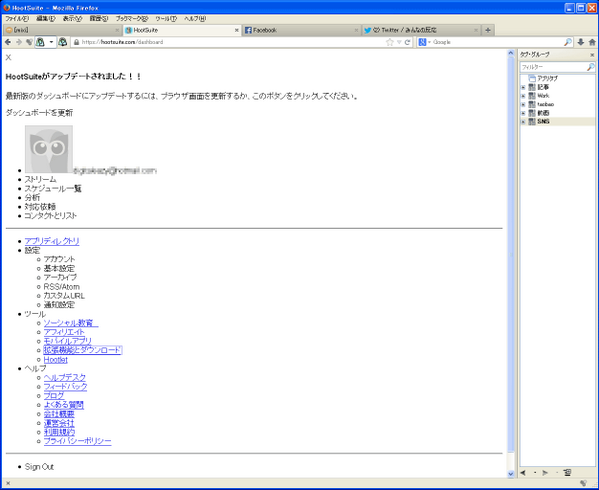The height and width of the screenshot is (490, 599).
Task: Click the ストリーム list item
Action: pyautogui.click(x=40, y=180)
